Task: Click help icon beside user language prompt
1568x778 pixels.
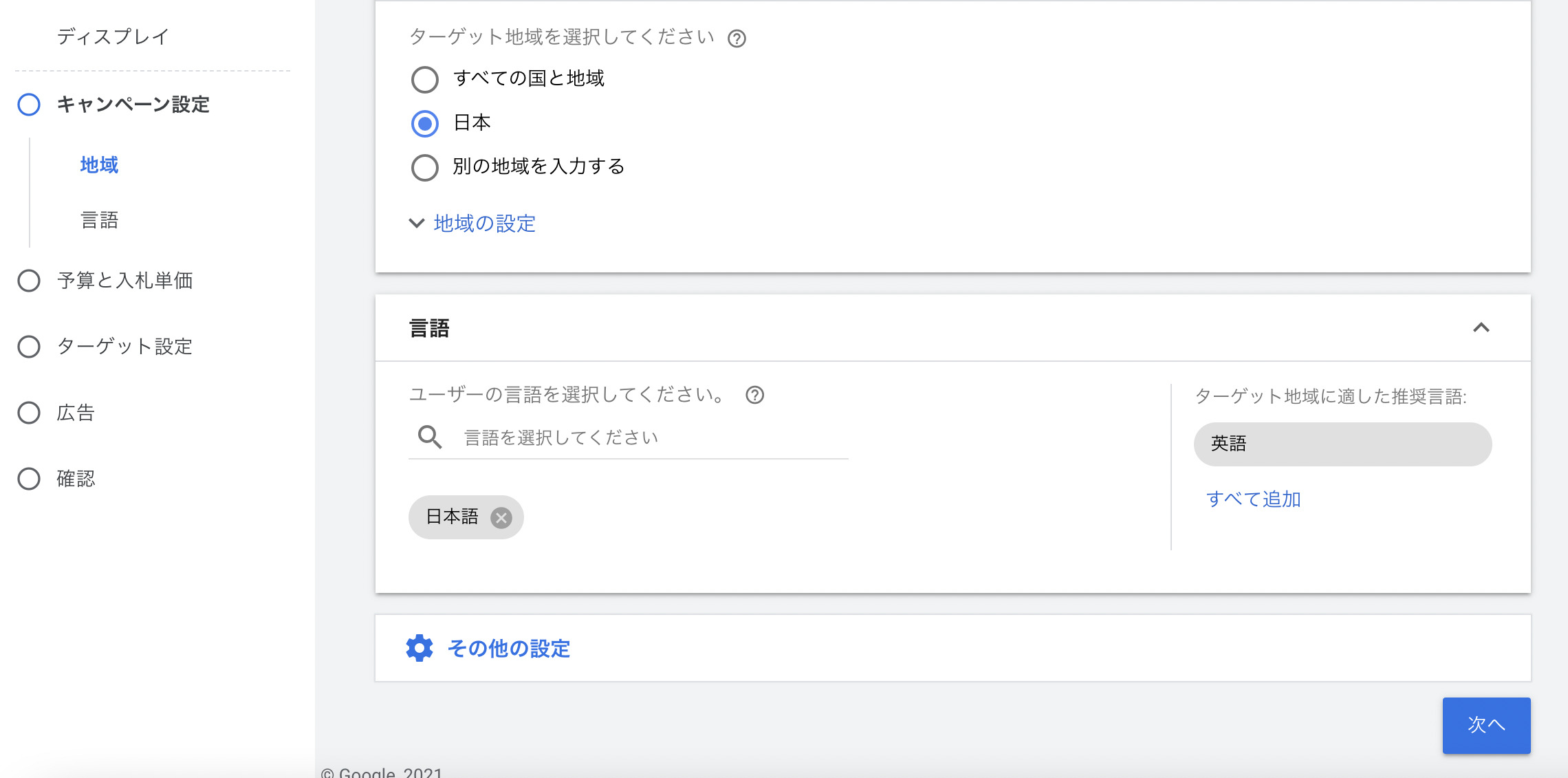Action: pyautogui.click(x=754, y=395)
